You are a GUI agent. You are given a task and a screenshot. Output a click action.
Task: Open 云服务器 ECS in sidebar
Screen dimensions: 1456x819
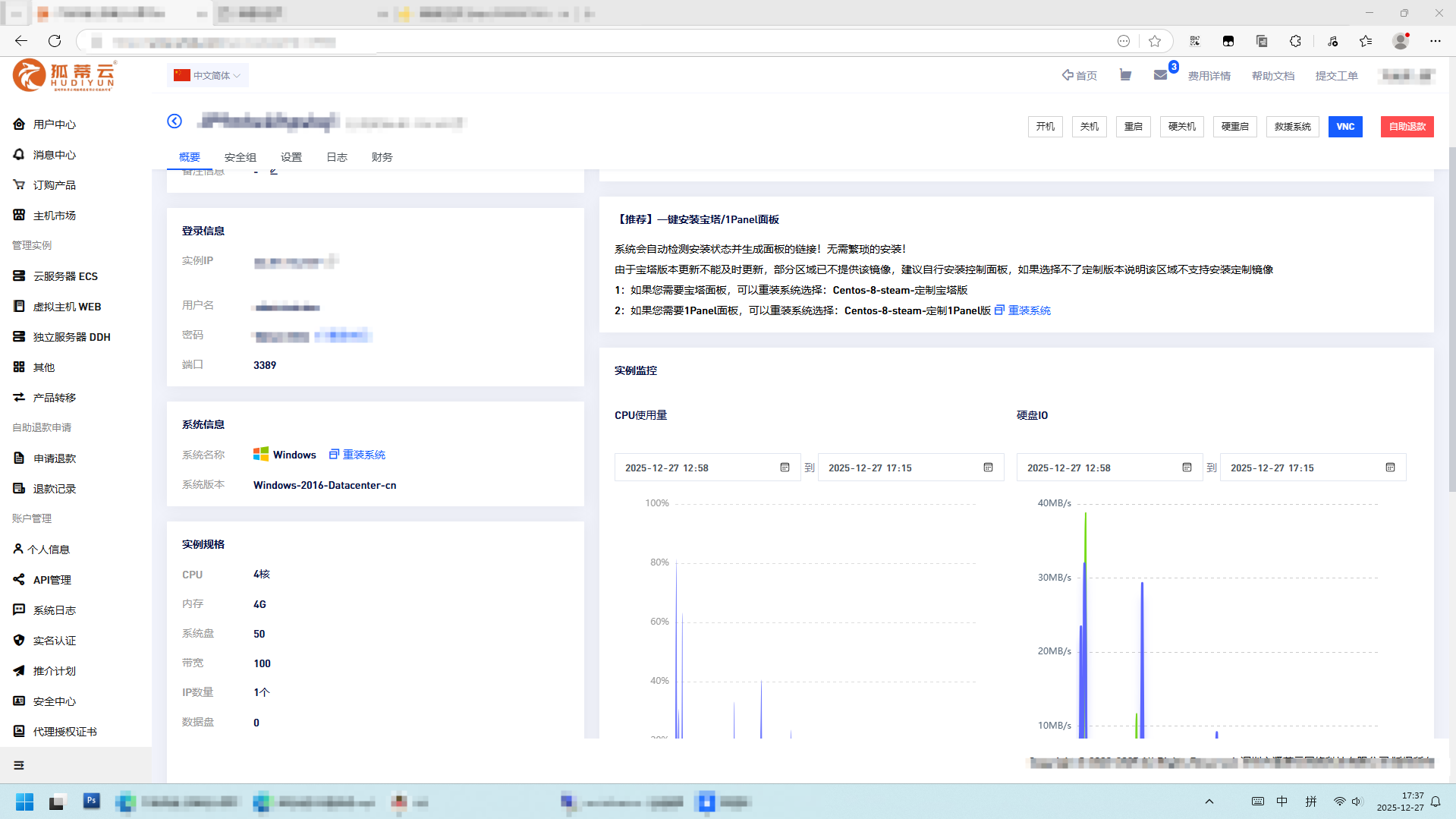coord(65,276)
